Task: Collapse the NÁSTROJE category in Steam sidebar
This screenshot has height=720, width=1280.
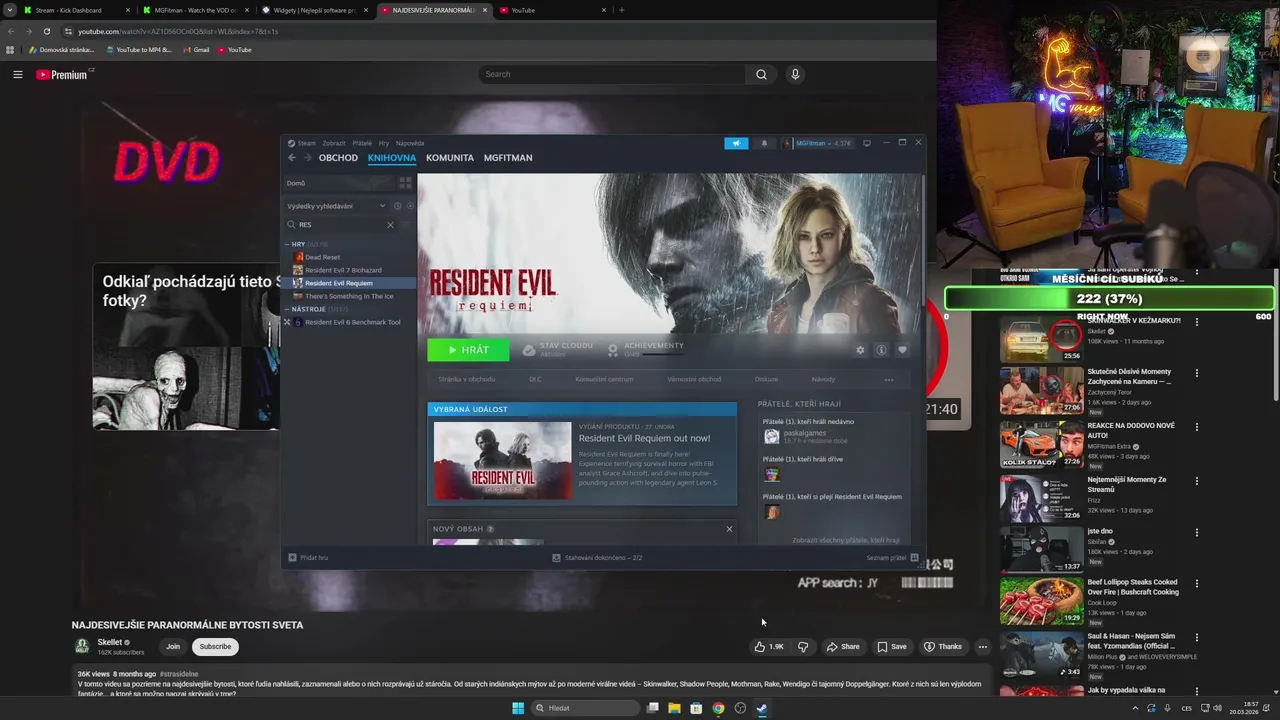Action: pos(288,309)
